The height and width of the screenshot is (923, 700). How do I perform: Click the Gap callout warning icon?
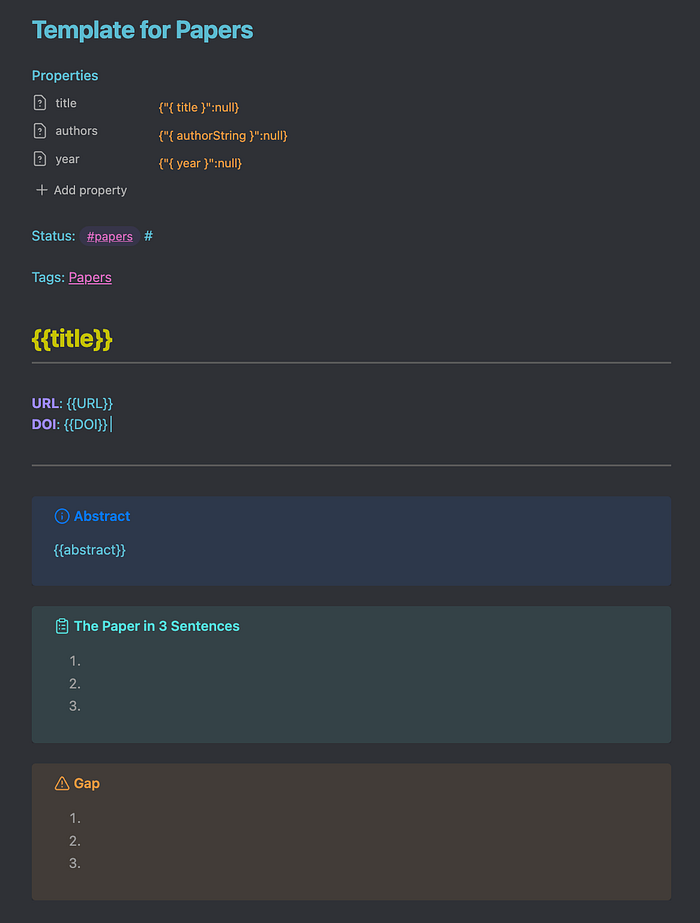pyautogui.click(x=62, y=783)
